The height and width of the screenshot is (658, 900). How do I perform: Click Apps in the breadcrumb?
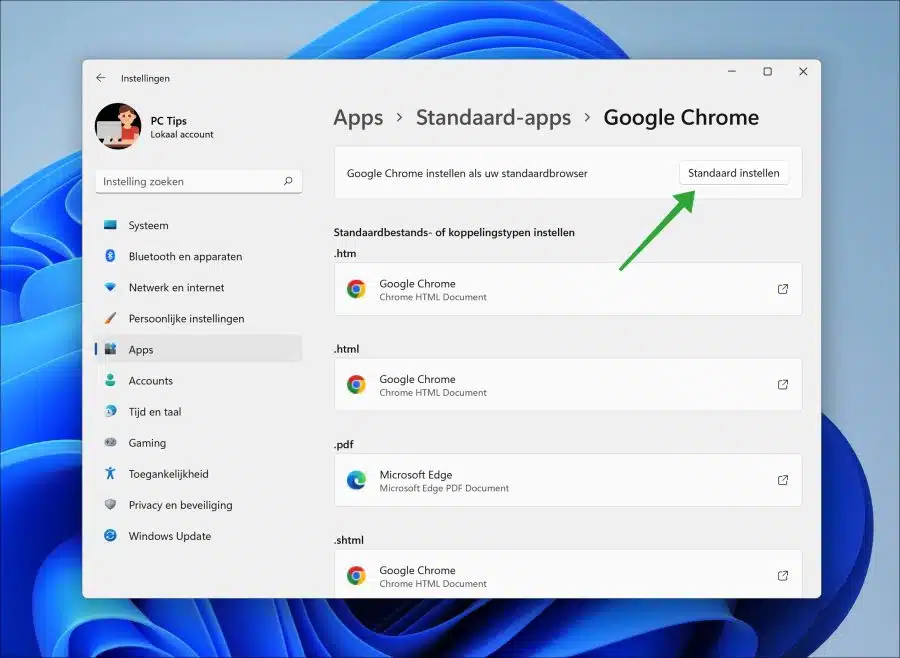tap(358, 118)
